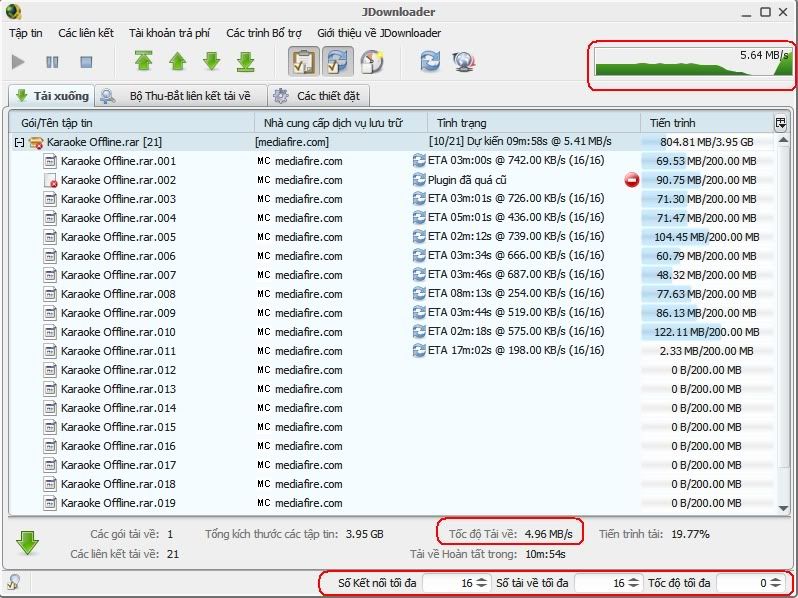Move selection to bottom of queue
798x598 pixels.
(245, 62)
